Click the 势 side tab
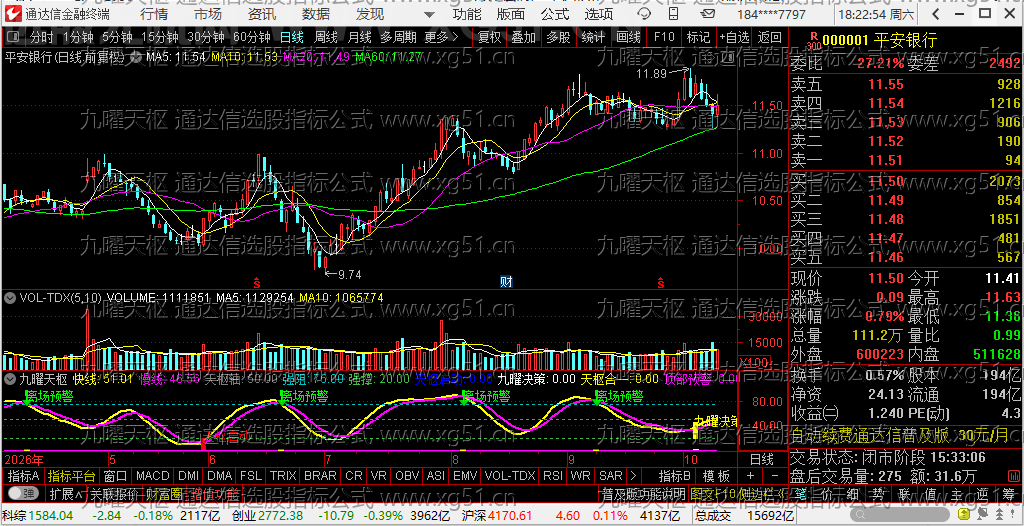Image resolution: width=1024 pixels, height=526 pixels. 878,493
